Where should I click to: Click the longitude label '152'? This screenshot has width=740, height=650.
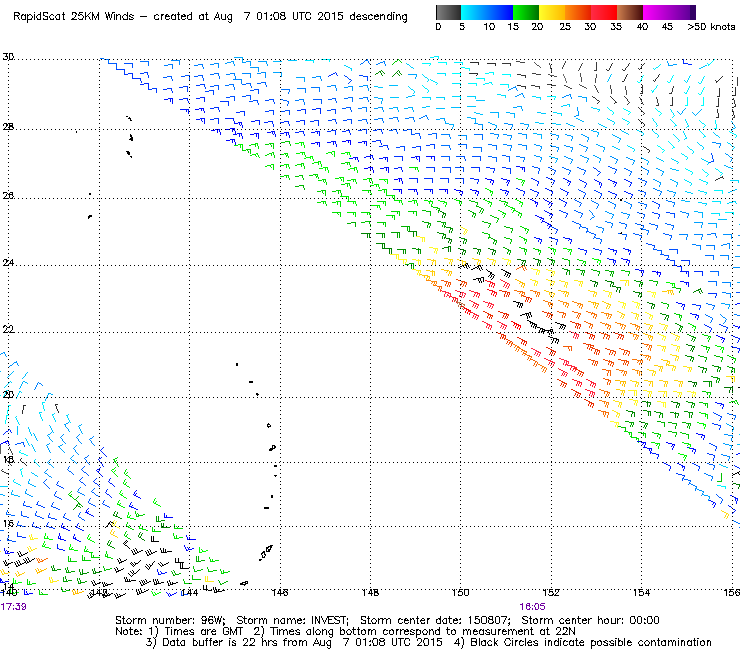point(551,592)
